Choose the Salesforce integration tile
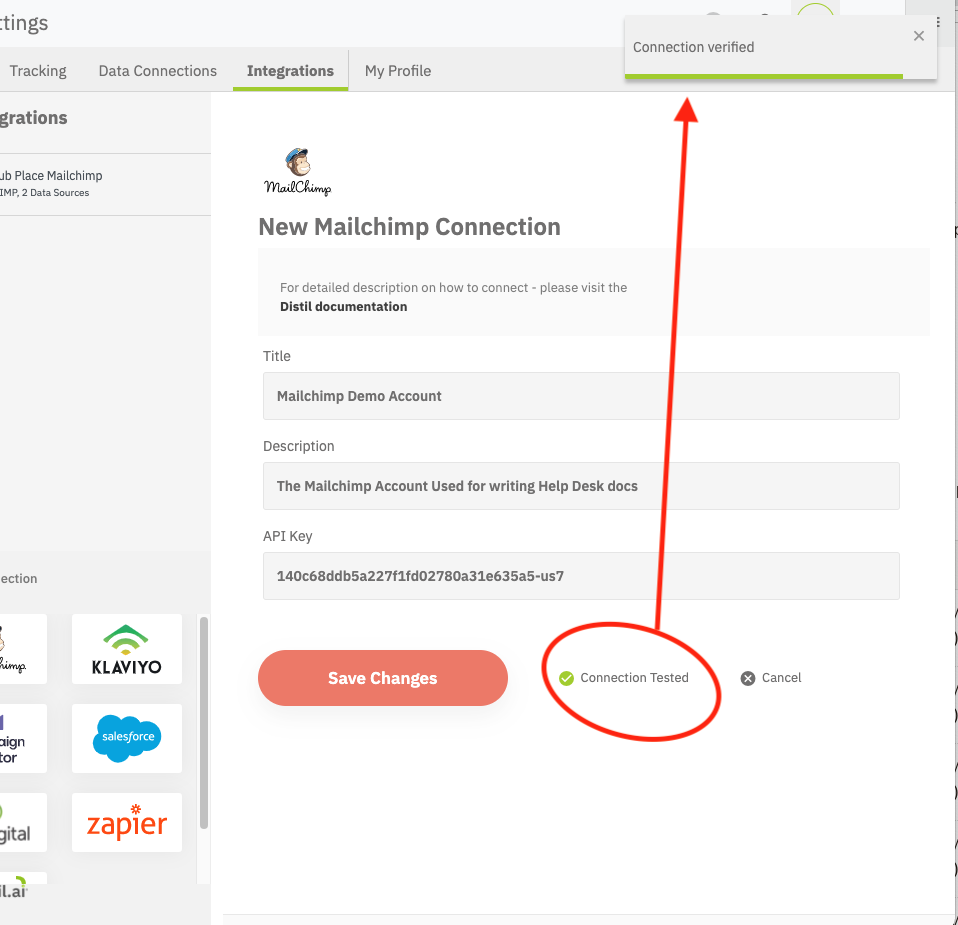This screenshot has width=958, height=925. point(127,738)
